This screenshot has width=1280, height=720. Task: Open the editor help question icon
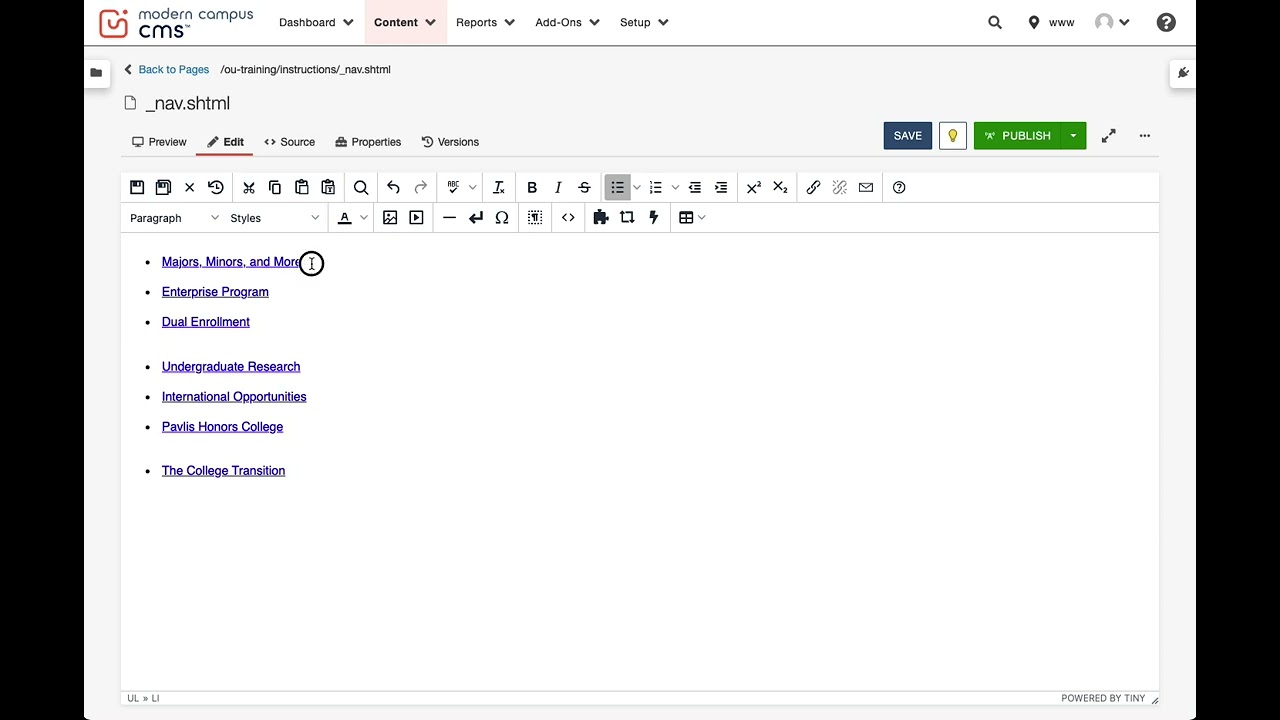[x=899, y=187]
